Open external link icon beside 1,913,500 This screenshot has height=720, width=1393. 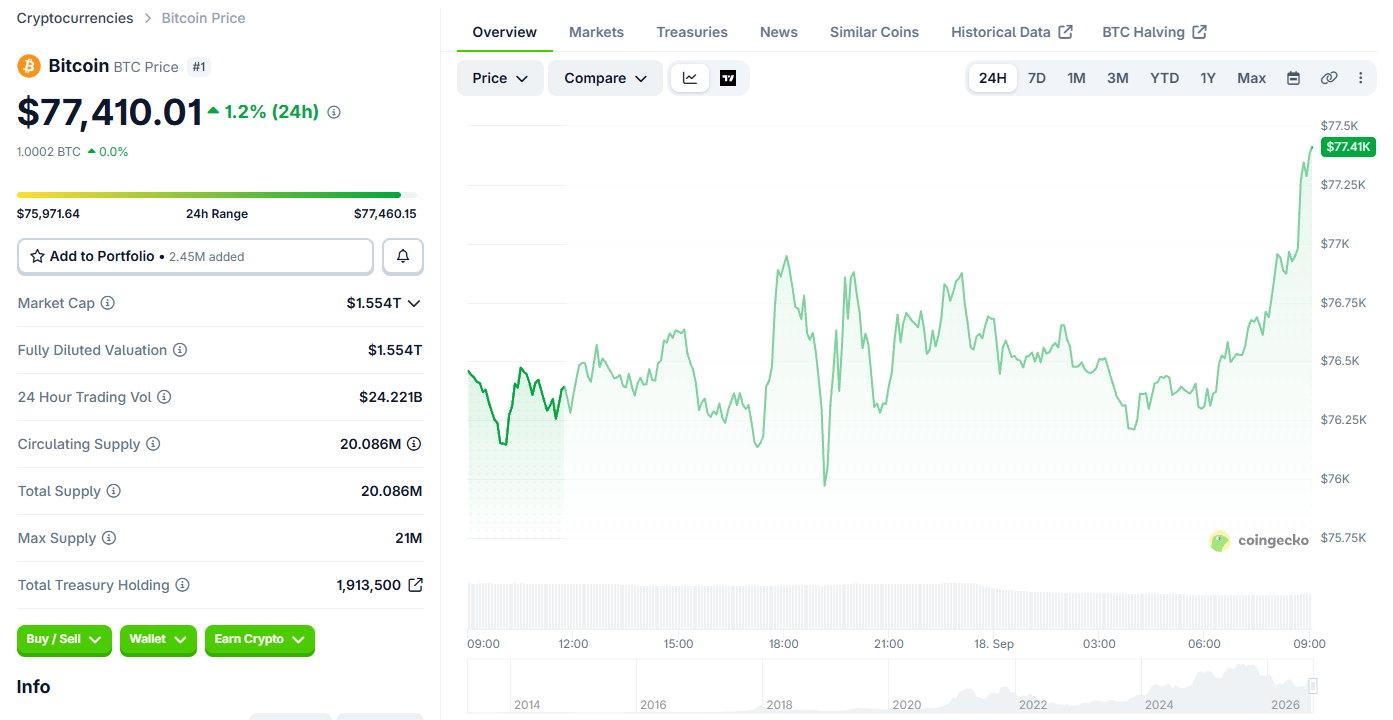tap(415, 585)
